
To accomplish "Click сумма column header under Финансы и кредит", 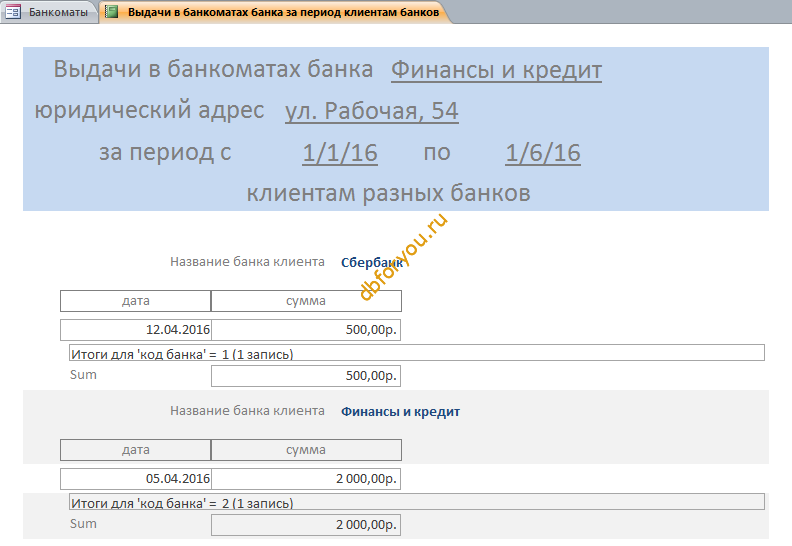I will tap(306, 450).
